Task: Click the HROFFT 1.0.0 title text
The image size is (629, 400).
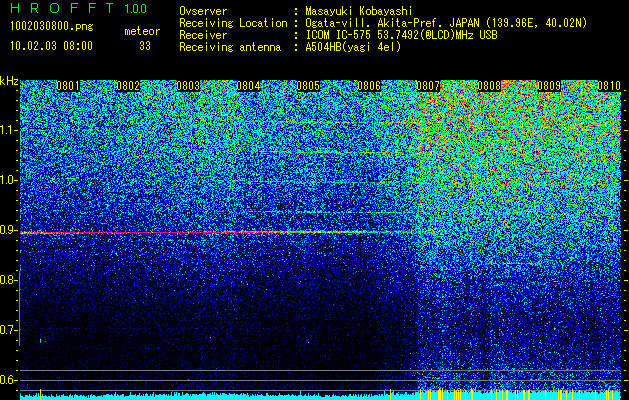Action: click(x=79, y=8)
